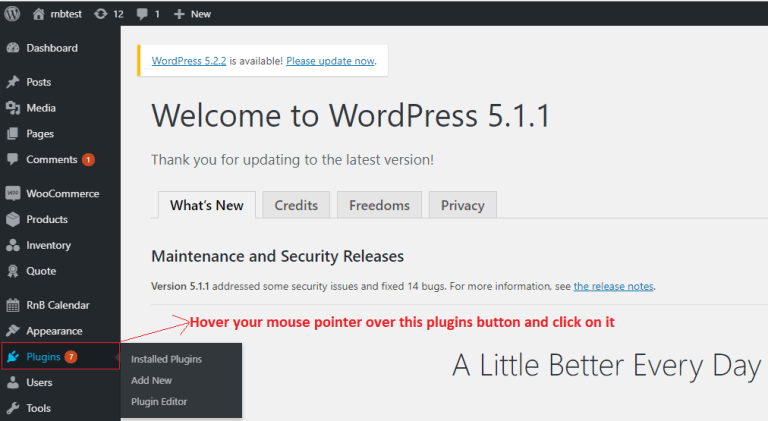
Task: Click the plus New icon
Action: point(179,14)
